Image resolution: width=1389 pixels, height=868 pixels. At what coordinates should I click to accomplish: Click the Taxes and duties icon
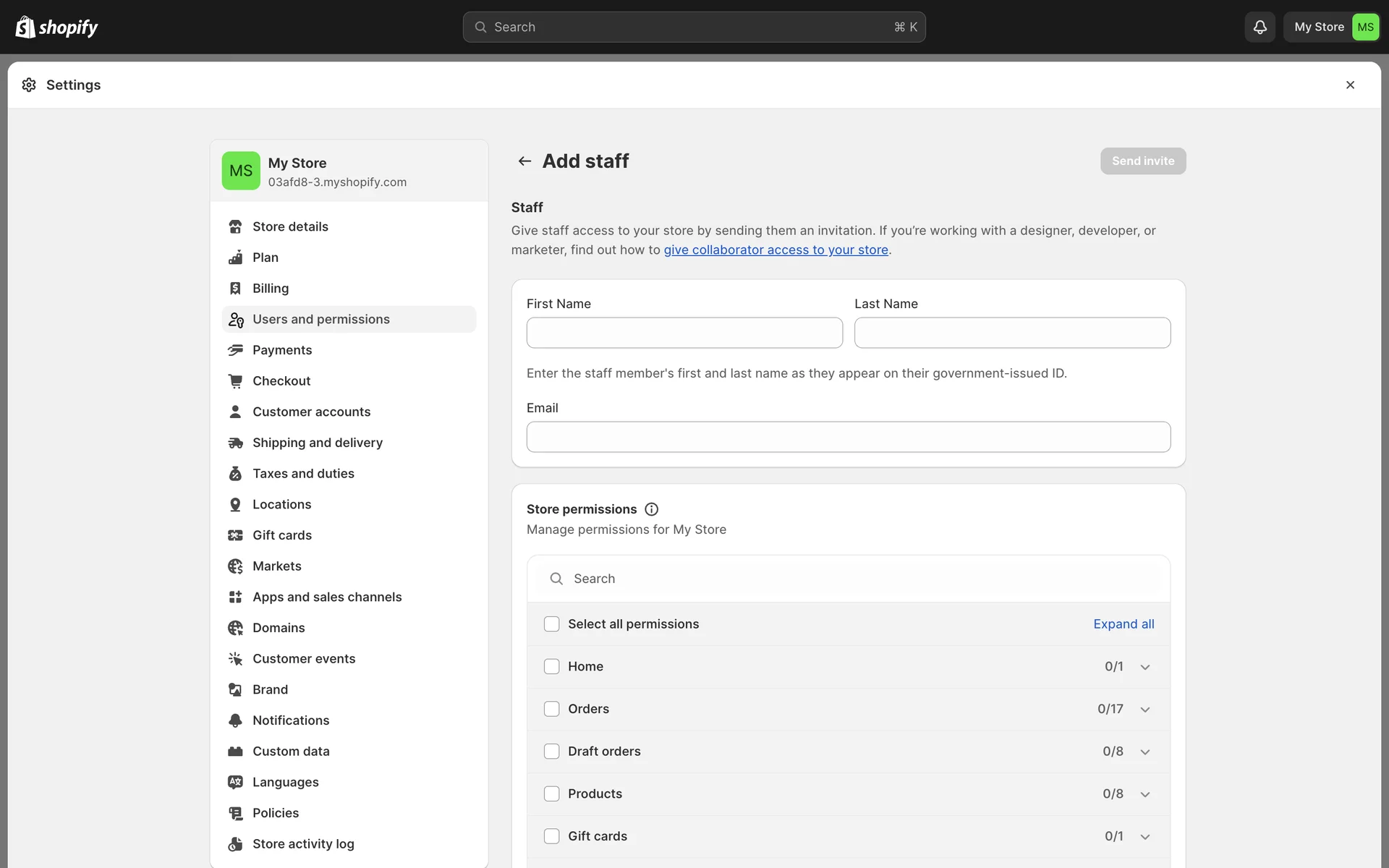[235, 474]
